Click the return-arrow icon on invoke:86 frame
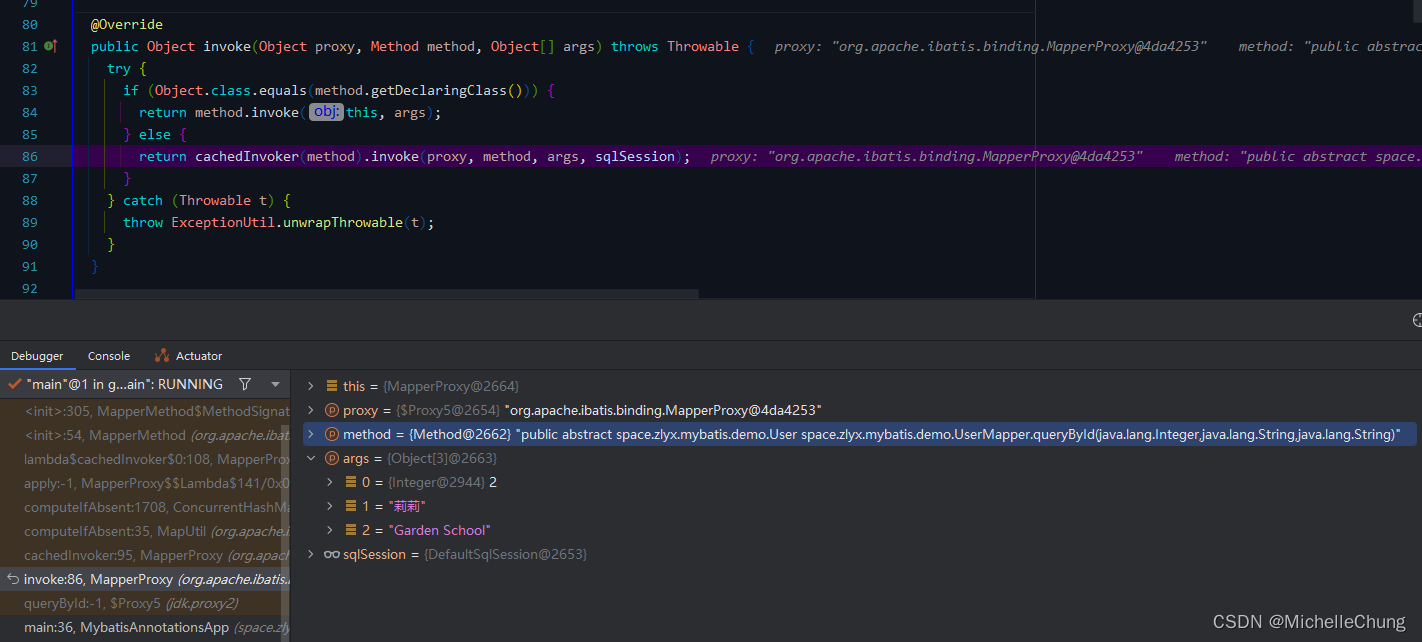The height and width of the screenshot is (642, 1422). coord(13,579)
